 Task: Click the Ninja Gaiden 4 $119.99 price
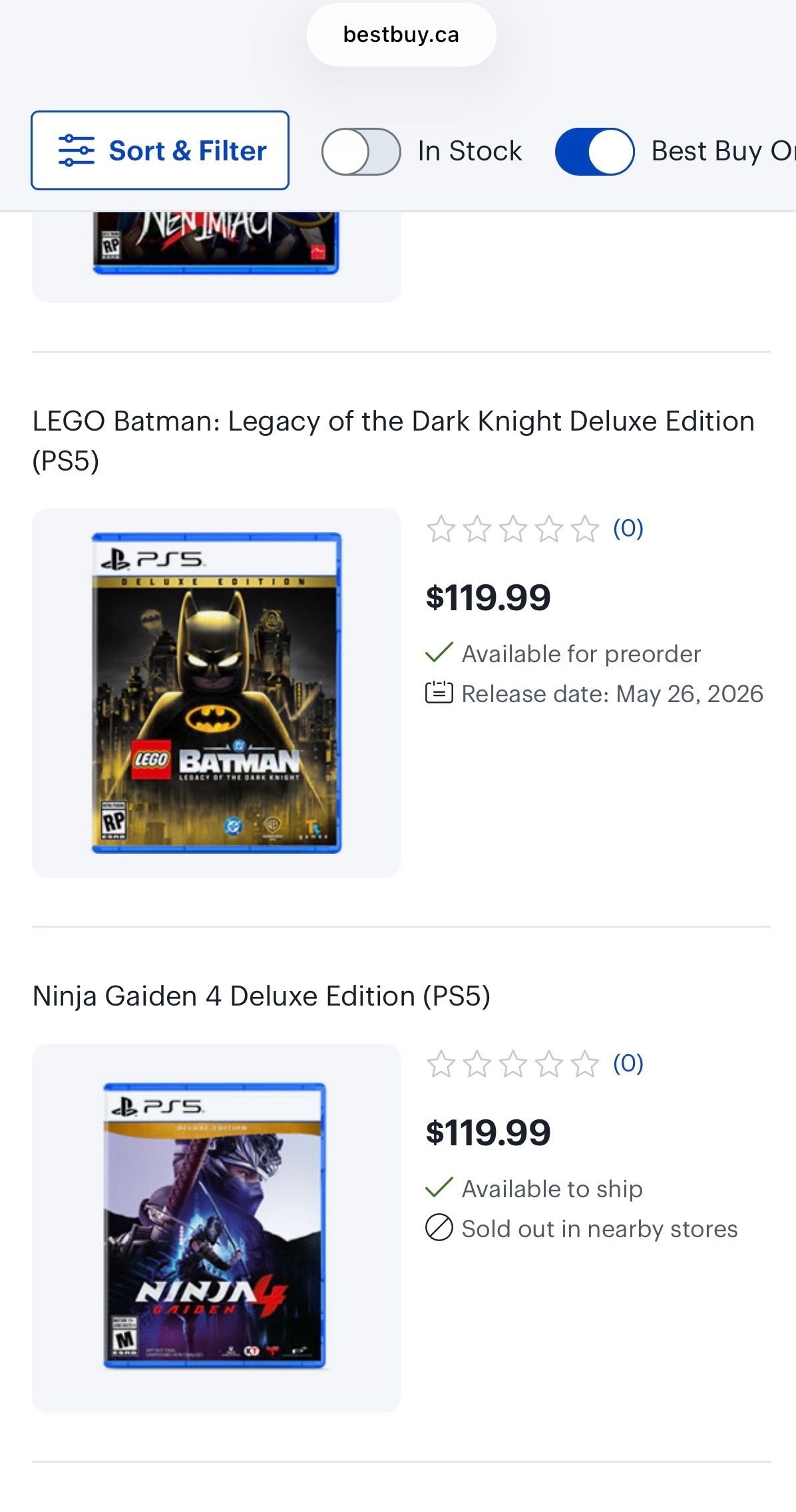(x=488, y=1133)
